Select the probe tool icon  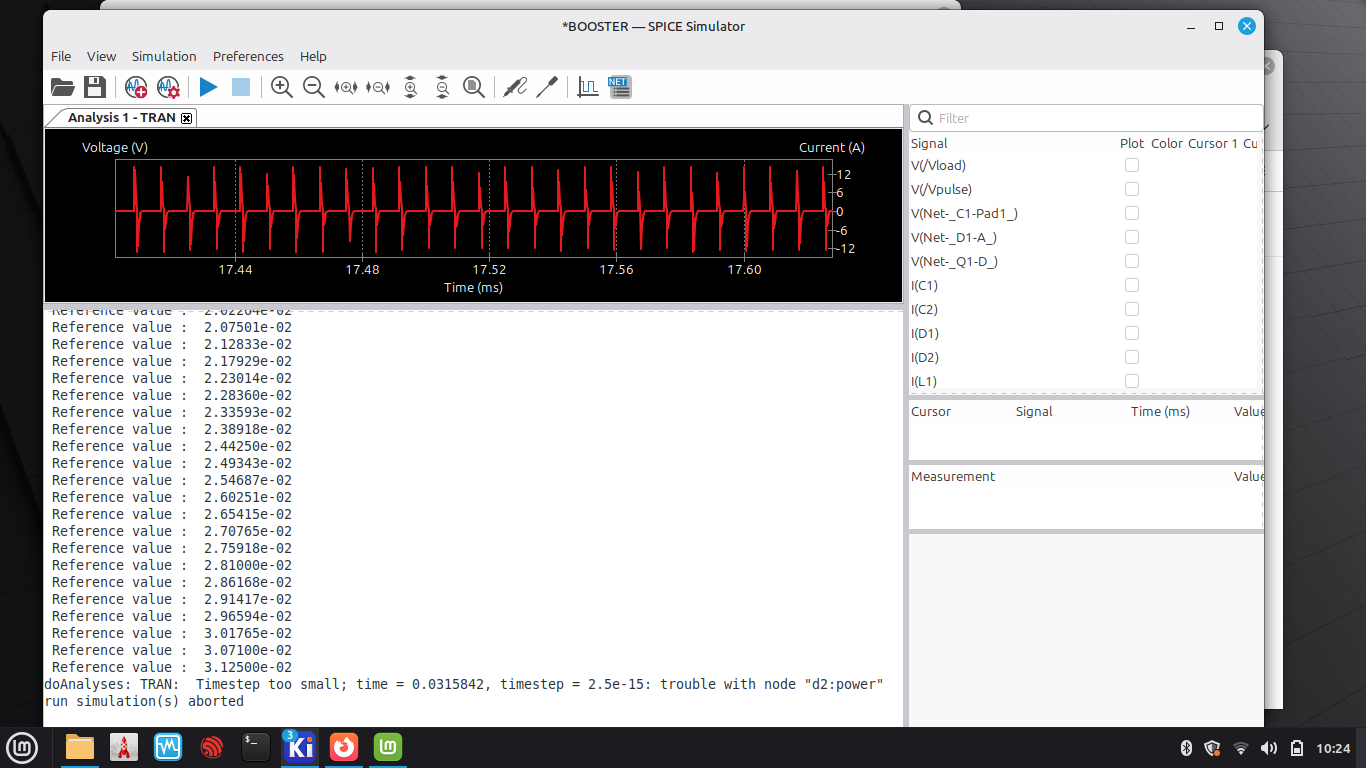[514, 87]
